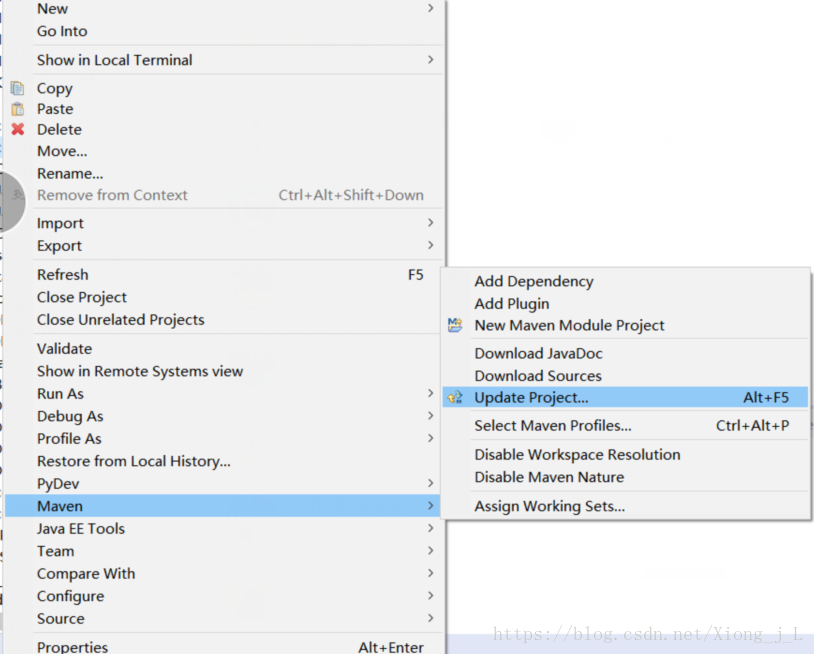Open Compare With entry

pyautogui.click(x=225, y=574)
